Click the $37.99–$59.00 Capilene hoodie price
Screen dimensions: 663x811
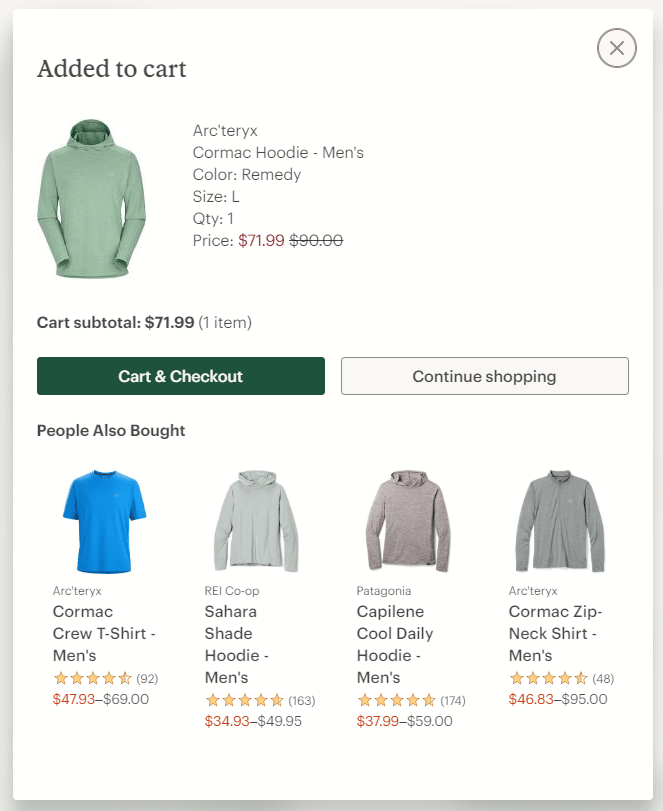[404, 721]
